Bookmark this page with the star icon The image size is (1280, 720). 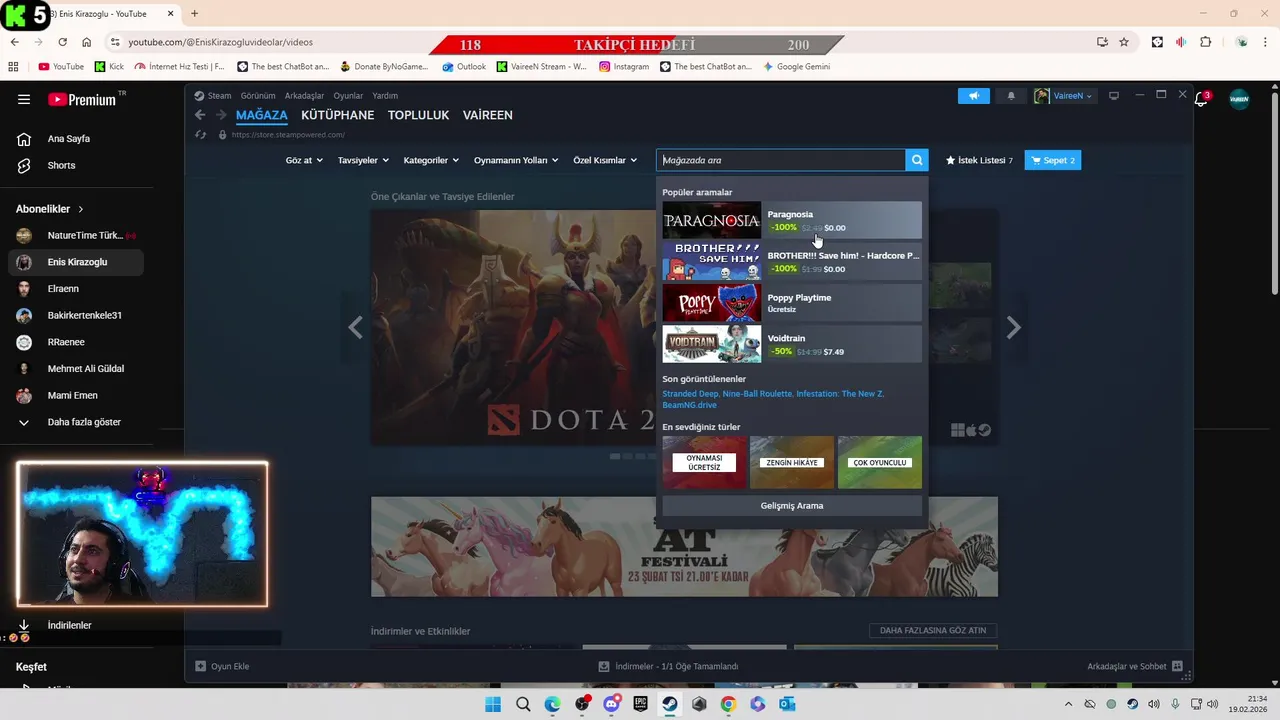(x=1124, y=42)
